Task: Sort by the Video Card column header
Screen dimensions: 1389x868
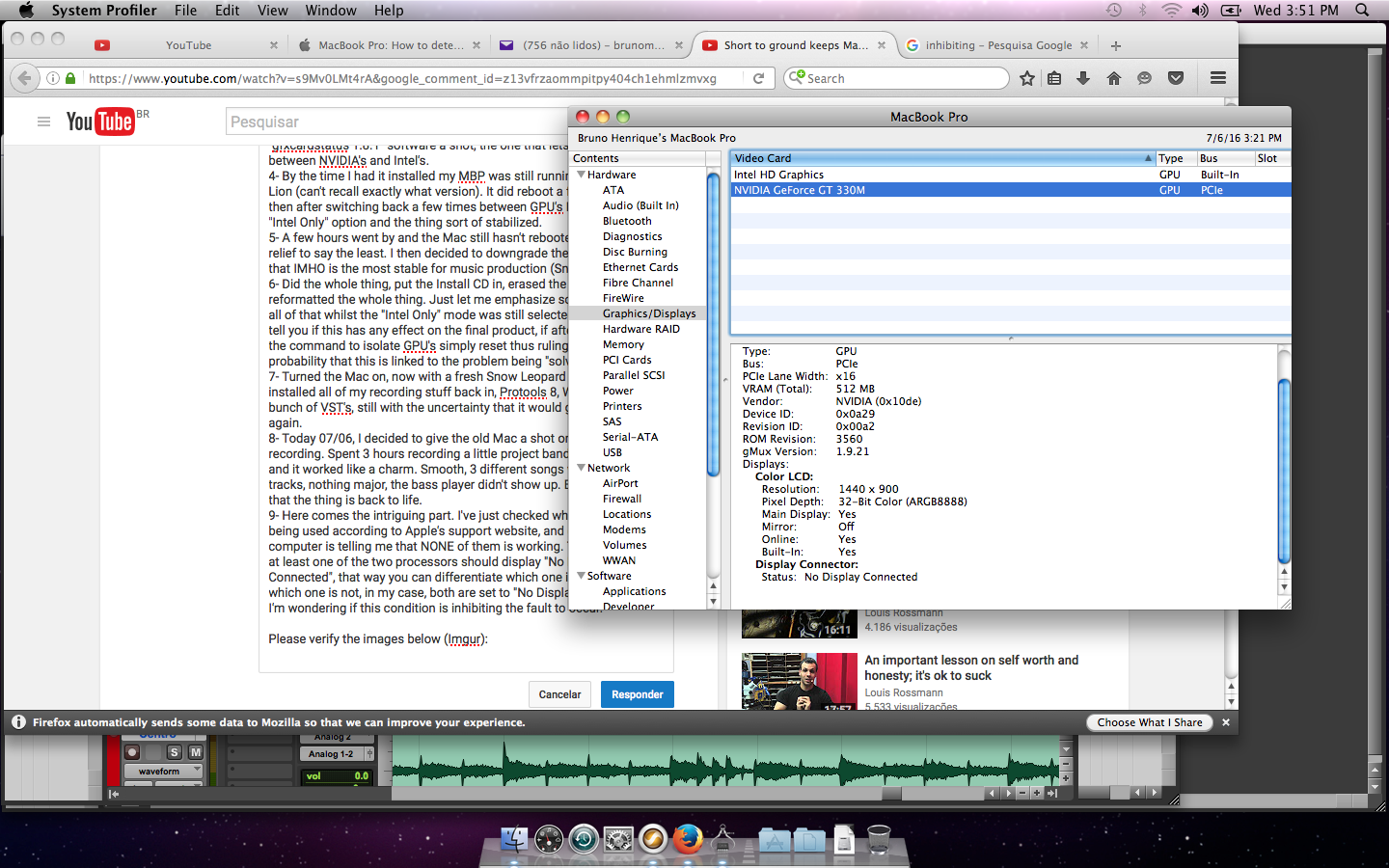Action: click(x=942, y=158)
